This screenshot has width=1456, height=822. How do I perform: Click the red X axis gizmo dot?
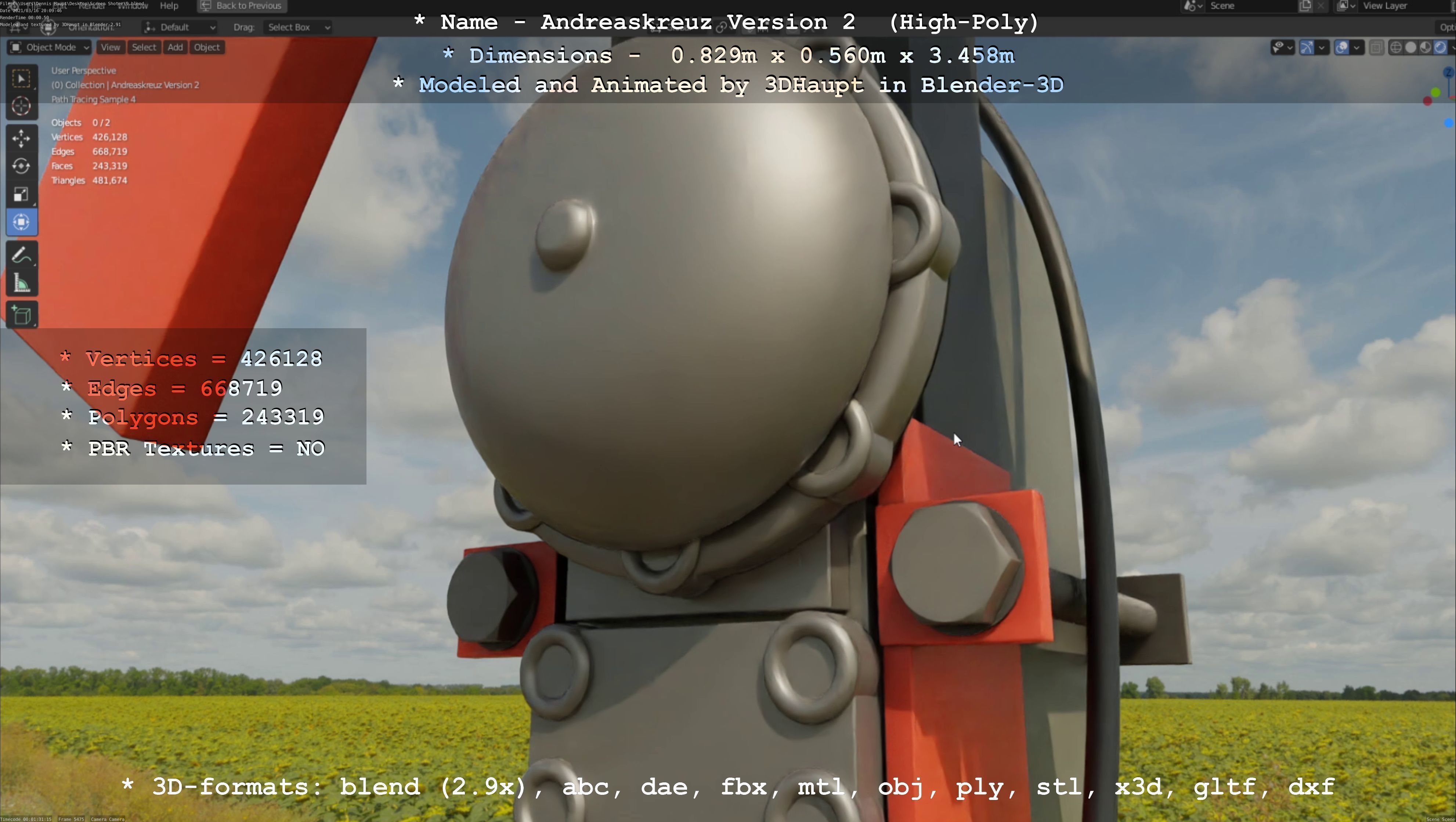(1427, 101)
